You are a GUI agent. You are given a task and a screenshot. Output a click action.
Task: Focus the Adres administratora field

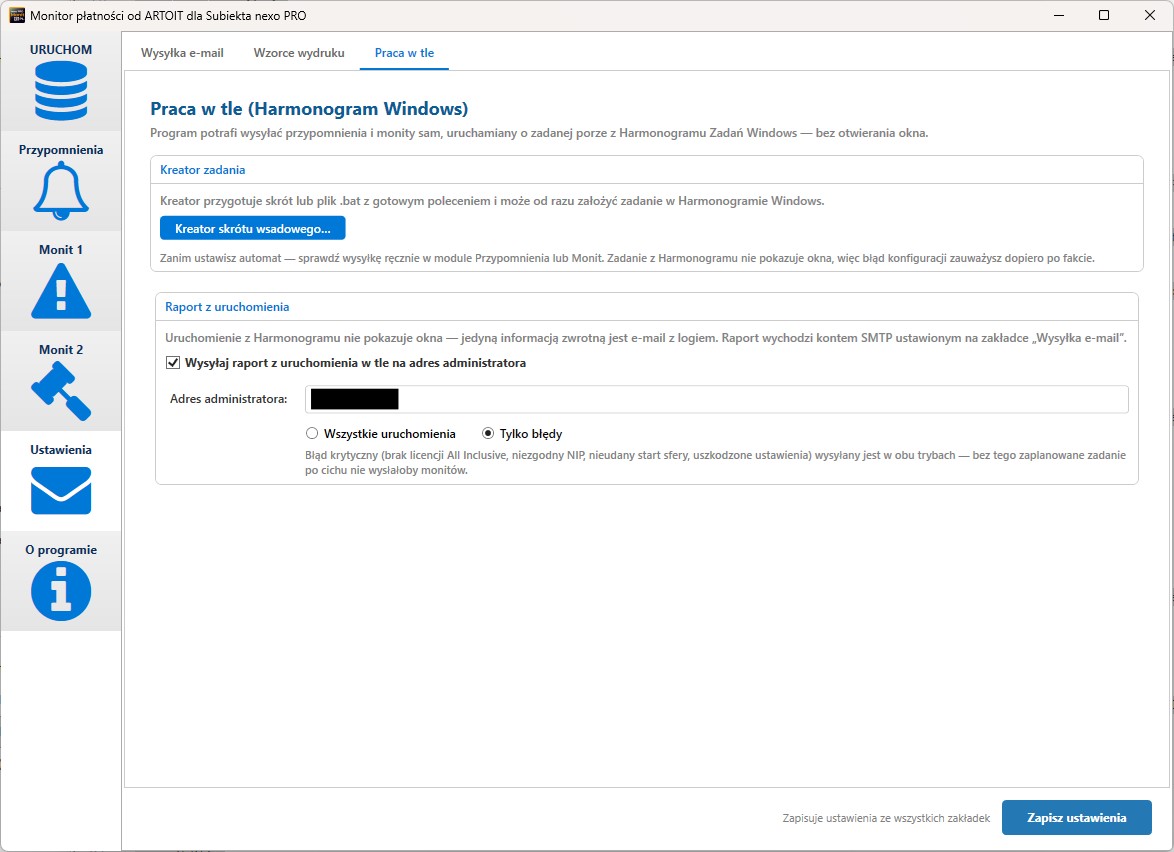coord(717,399)
